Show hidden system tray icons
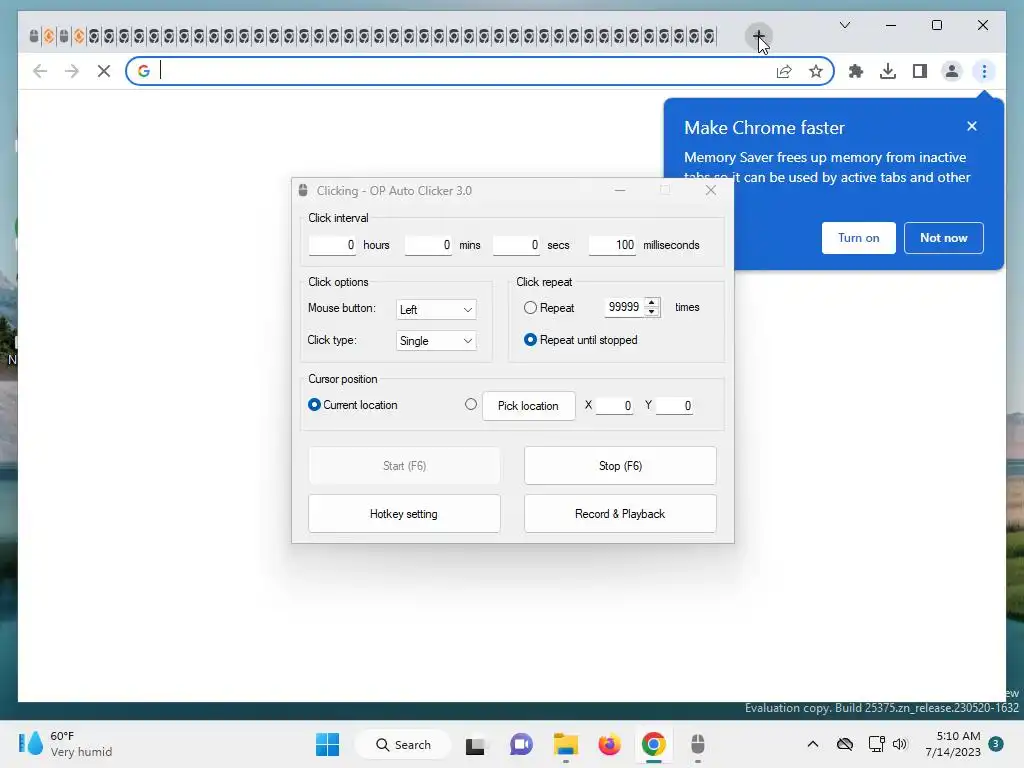 click(812, 744)
